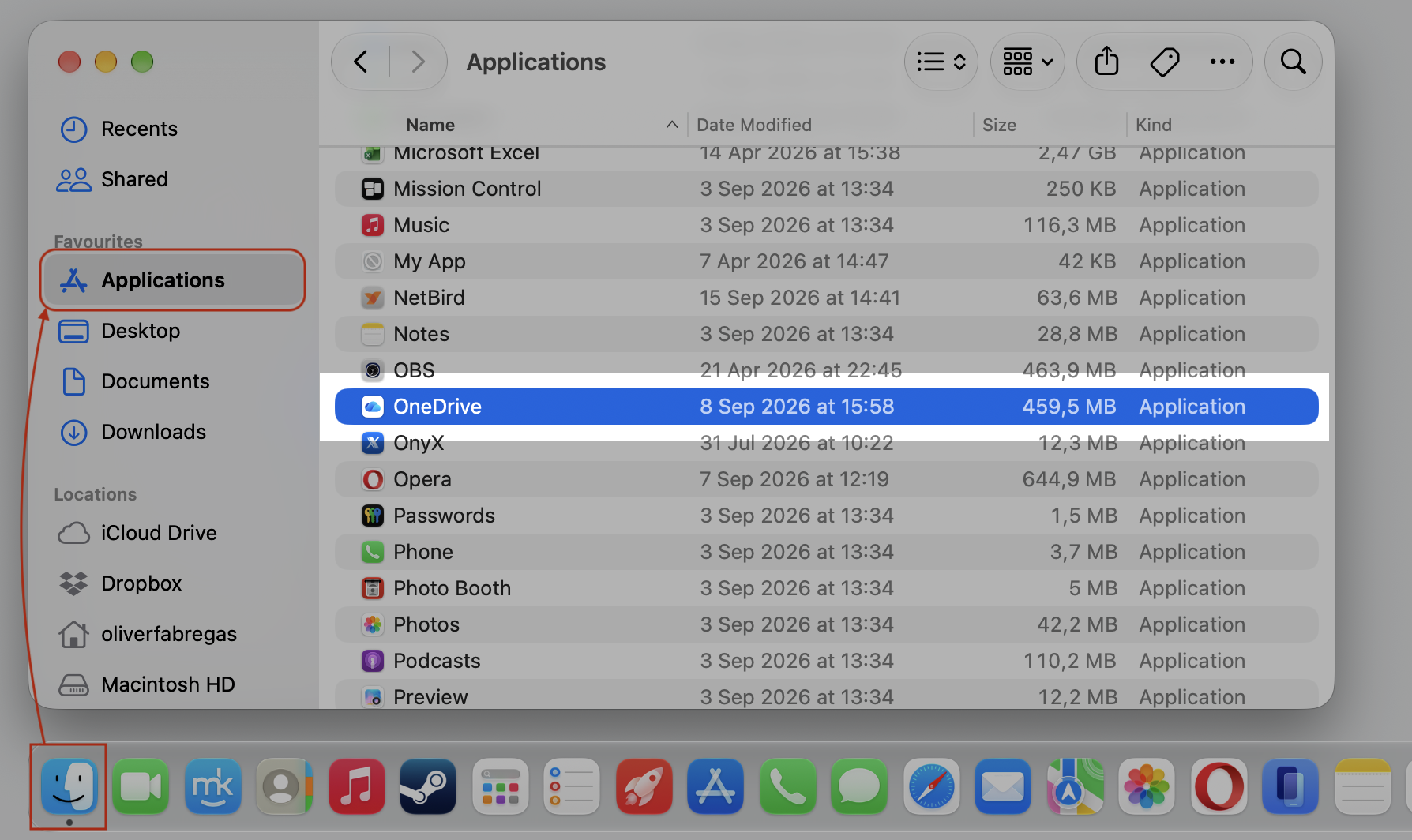Select the Preview app row
1412x840 pixels.
tap(827, 696)
